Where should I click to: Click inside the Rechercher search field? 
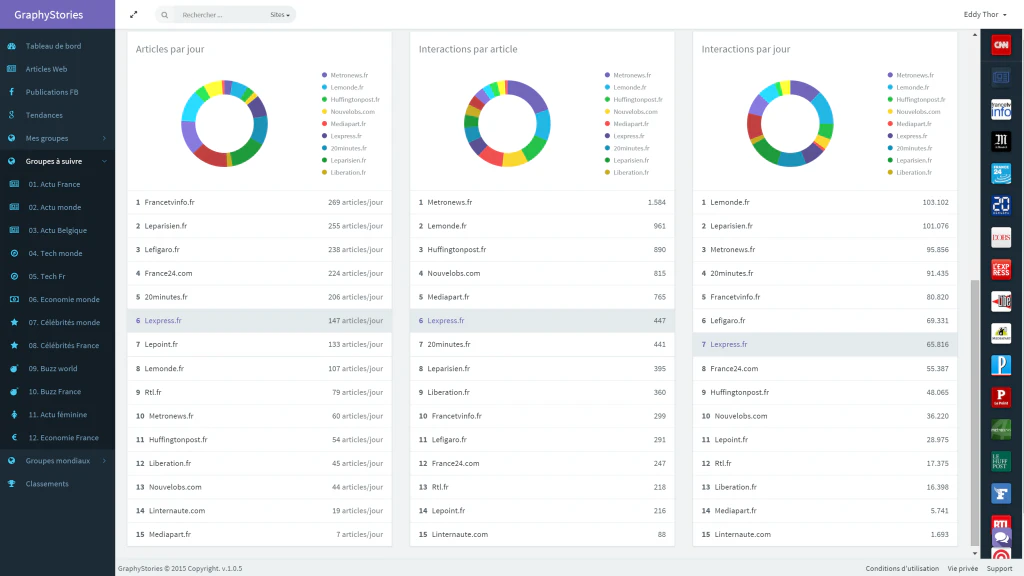pos(222,15)
